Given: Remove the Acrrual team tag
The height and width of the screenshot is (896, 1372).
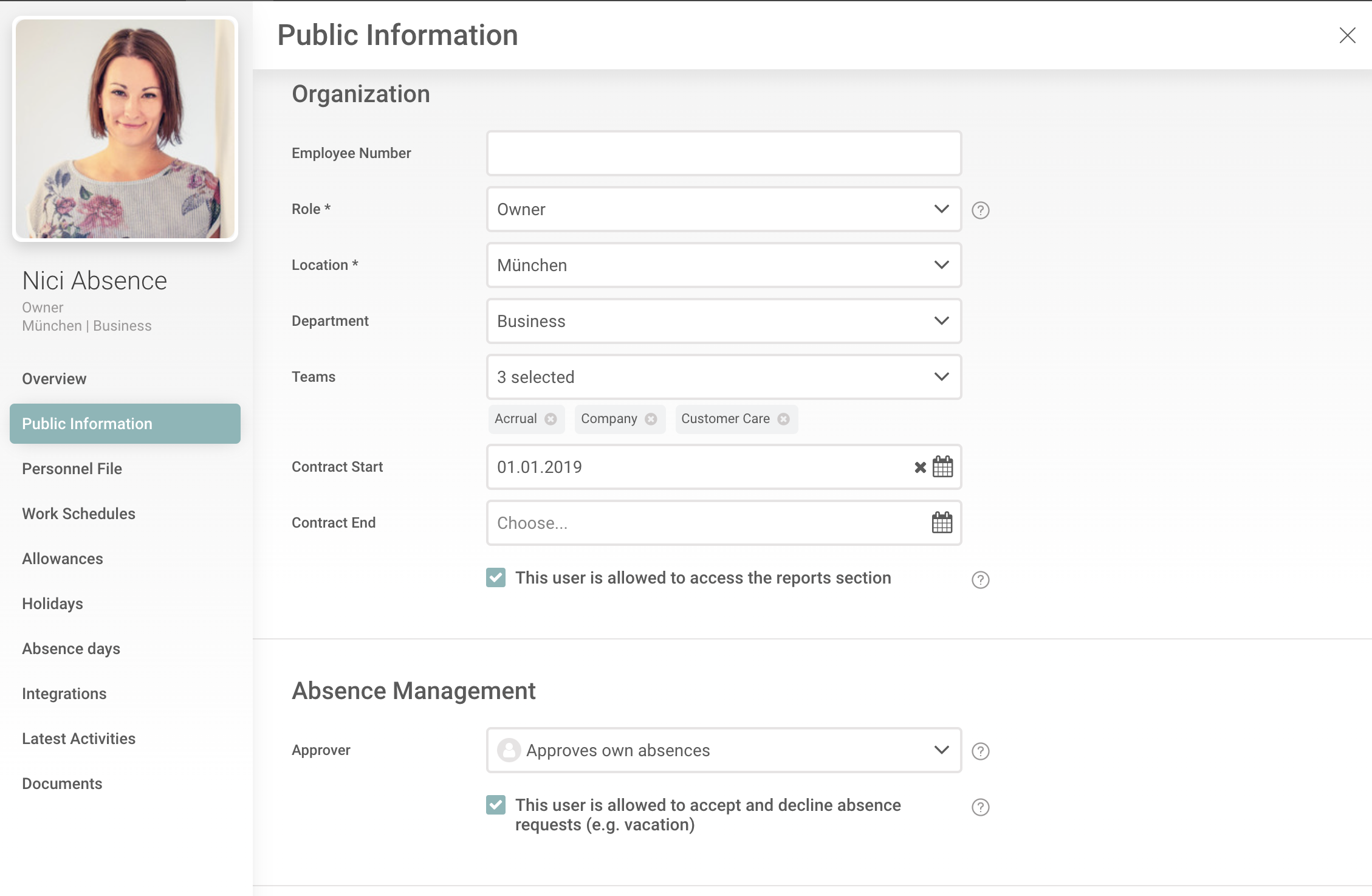Looking at the screenshot, I should (551, 419).
